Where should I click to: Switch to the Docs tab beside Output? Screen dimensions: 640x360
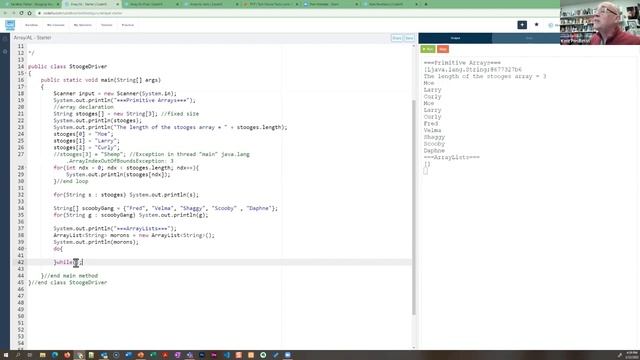(529, 38)
